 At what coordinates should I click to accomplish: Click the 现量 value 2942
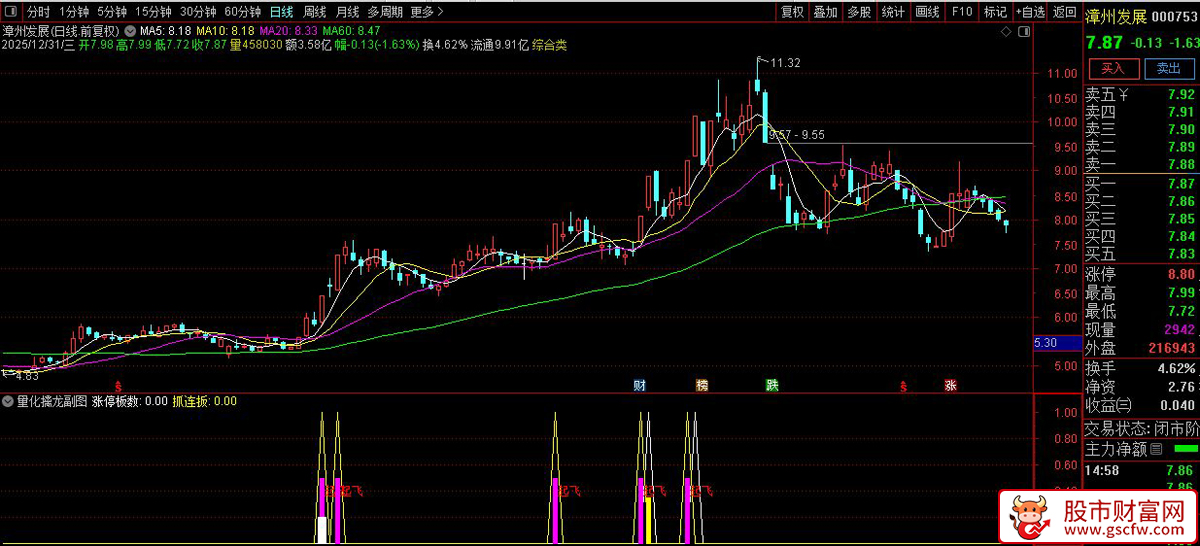point(1178,330)
